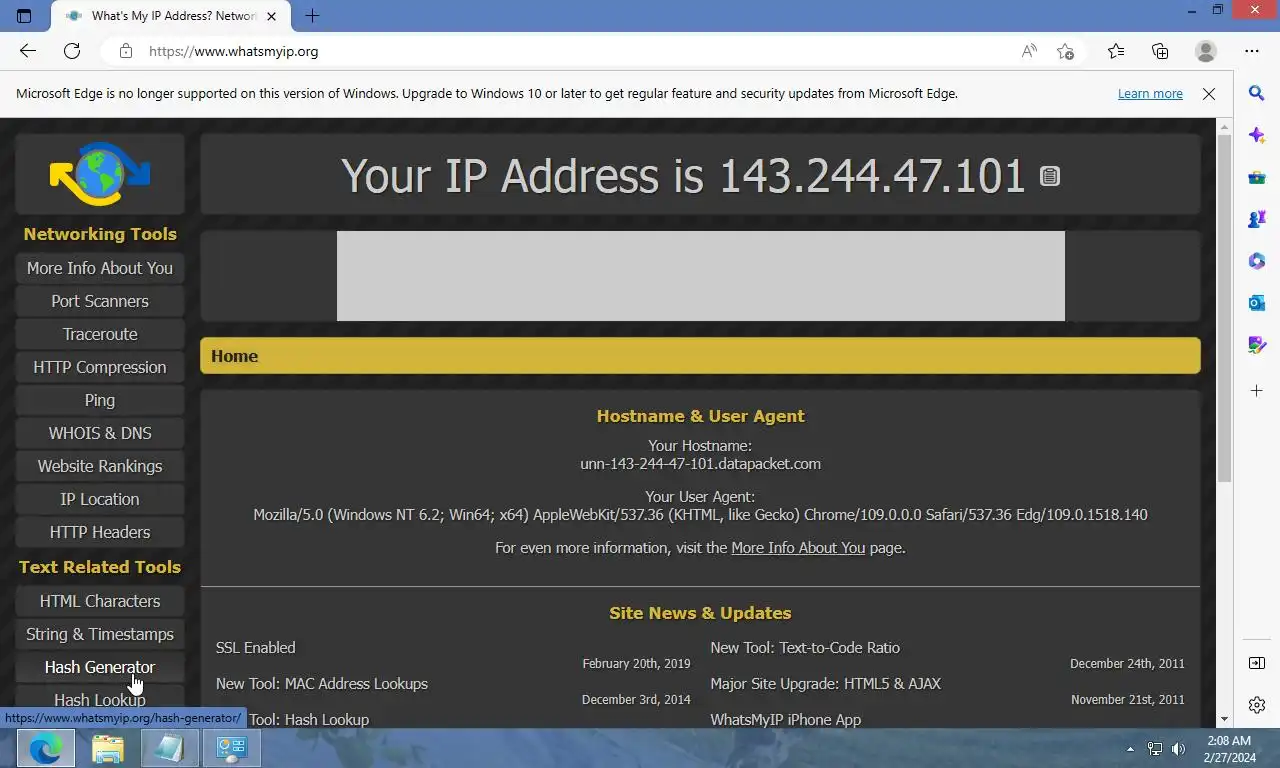Close the What's My IP Address tab
This screenshot has width=1280, height=768.
click(x=272, y=16)
